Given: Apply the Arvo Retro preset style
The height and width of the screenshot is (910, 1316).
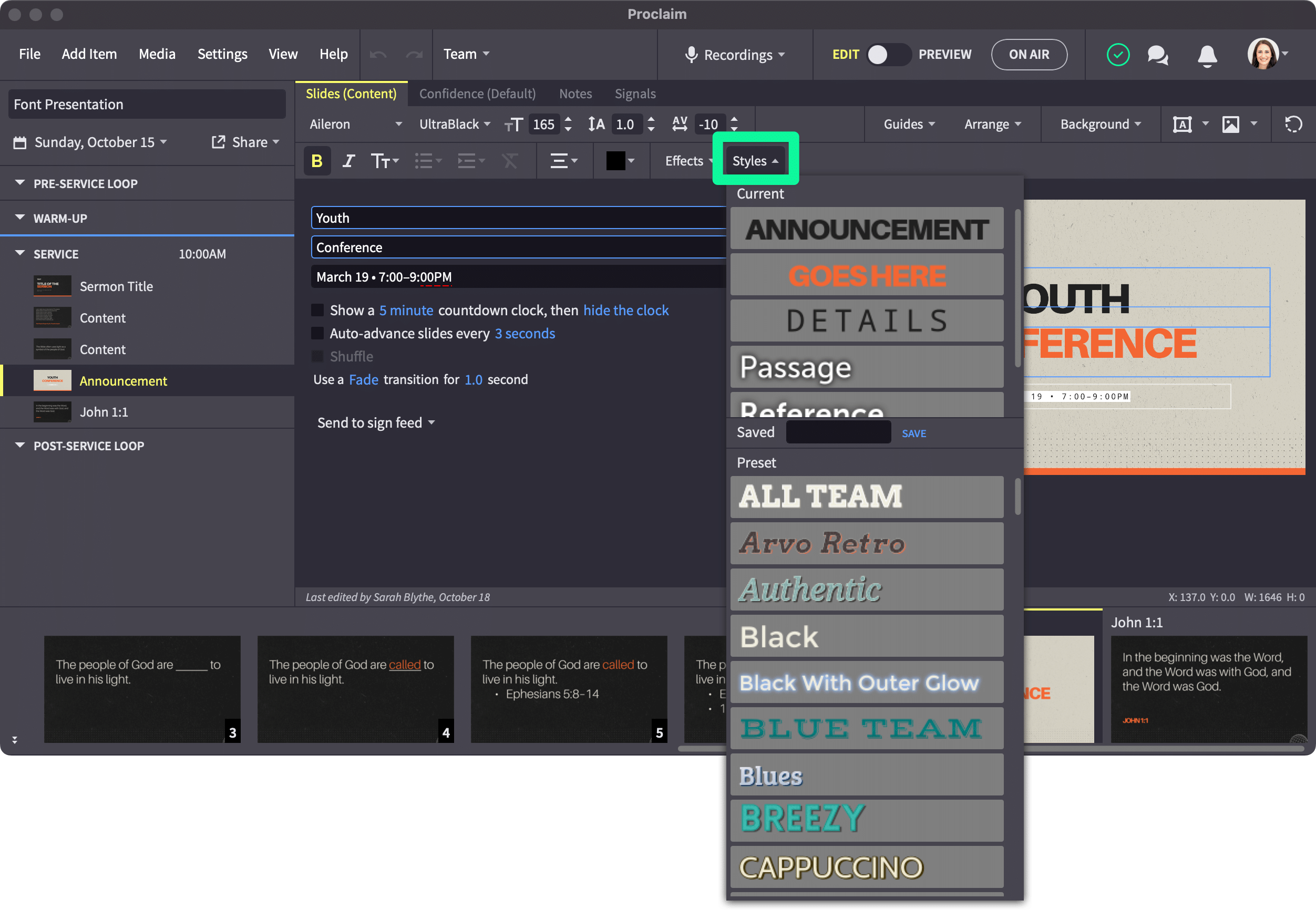Looking at the screenshot, I should [x=867, y=543].
